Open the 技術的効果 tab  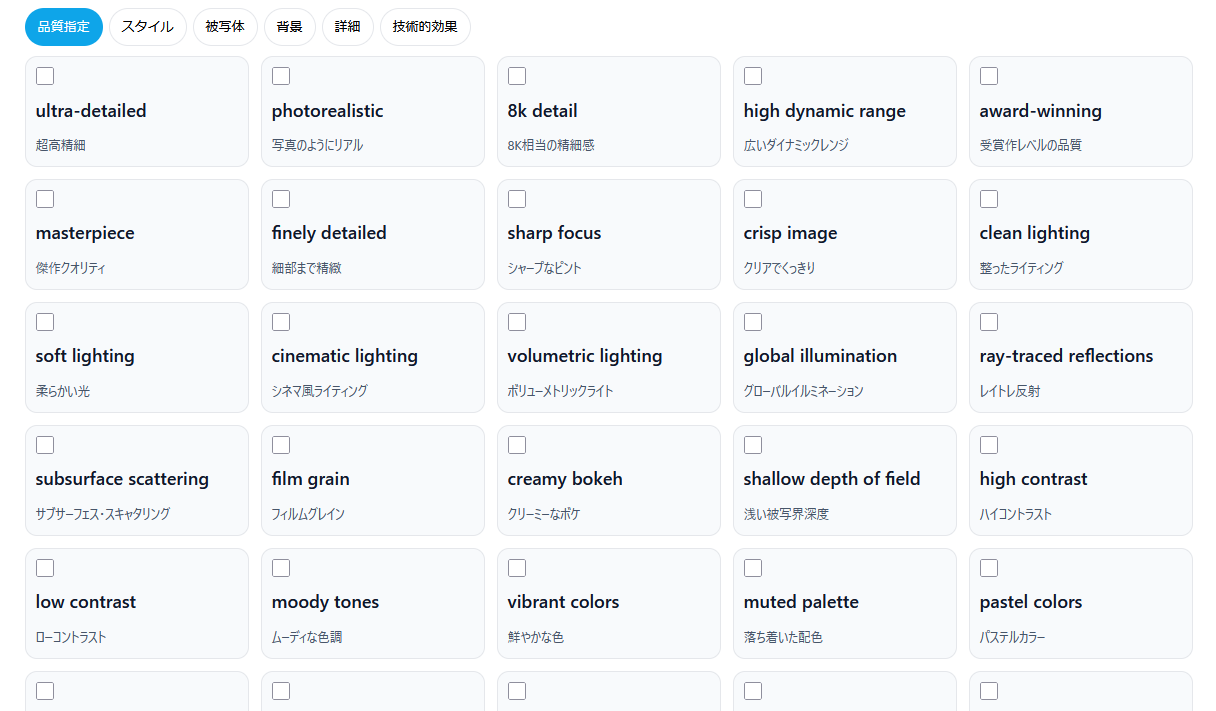425,27
